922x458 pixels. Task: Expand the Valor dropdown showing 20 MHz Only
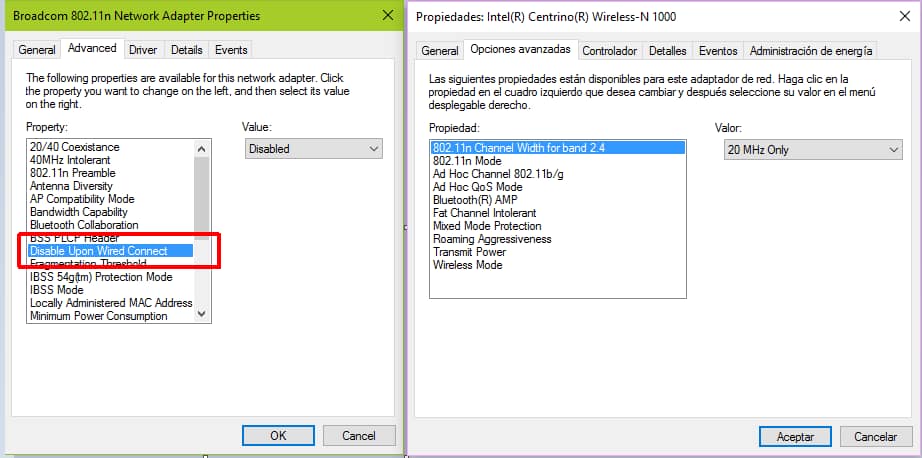point(812,149)
